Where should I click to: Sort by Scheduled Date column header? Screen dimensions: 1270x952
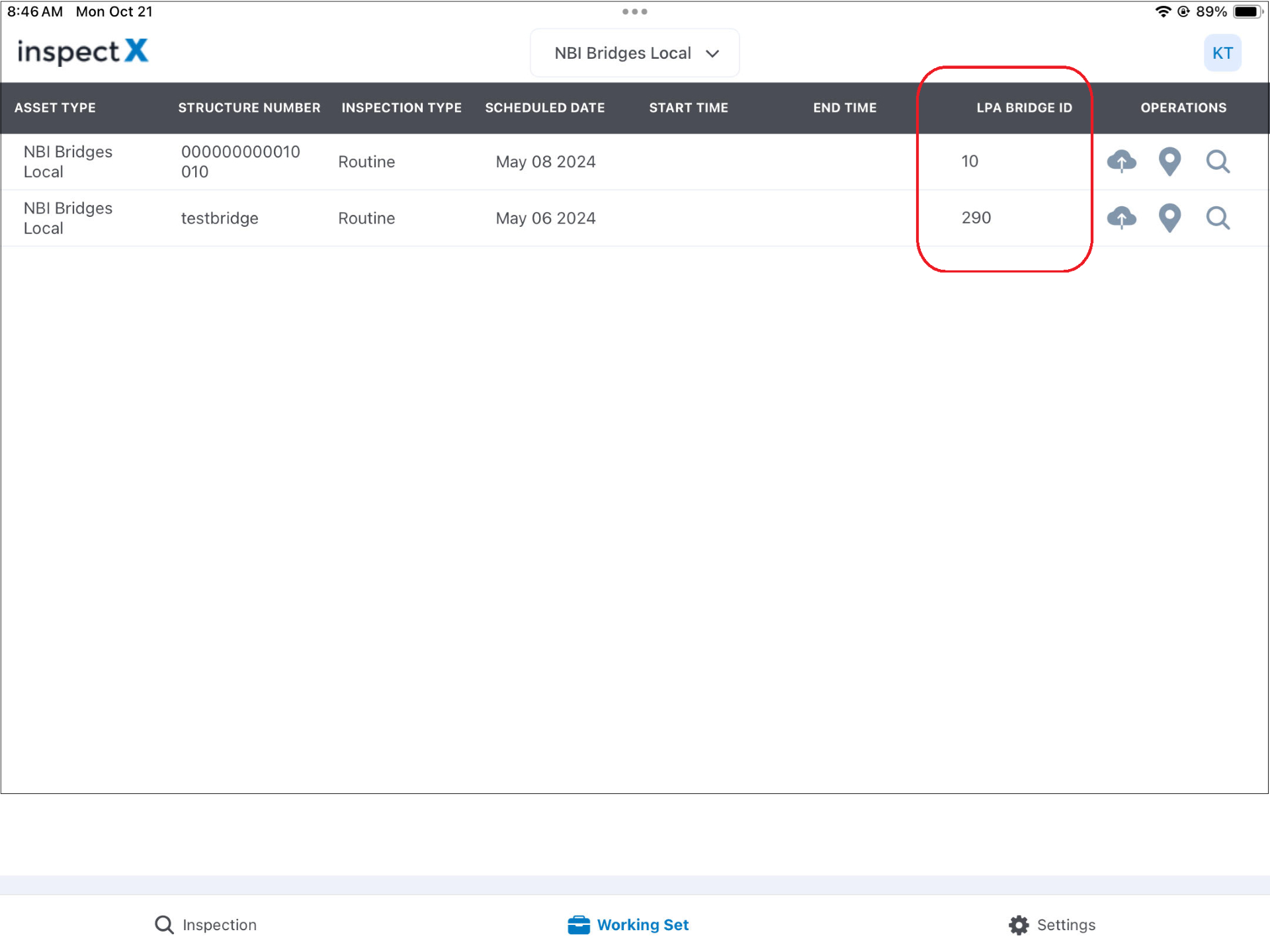pos(544,108)
